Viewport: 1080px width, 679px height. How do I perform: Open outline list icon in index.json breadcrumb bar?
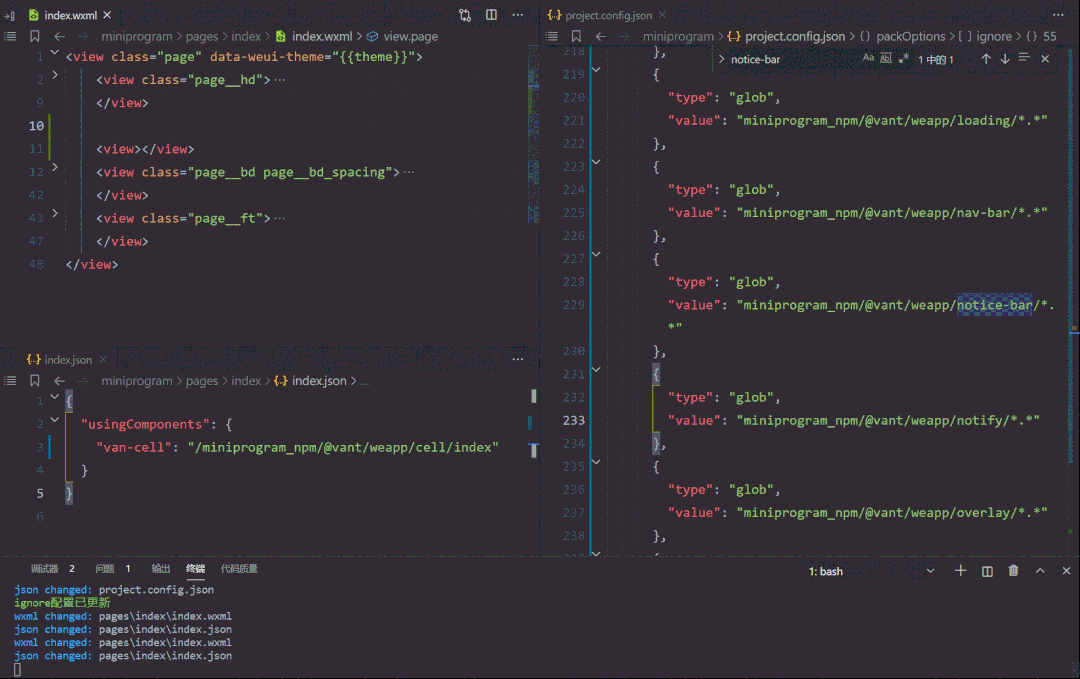[x=10, y=380]
